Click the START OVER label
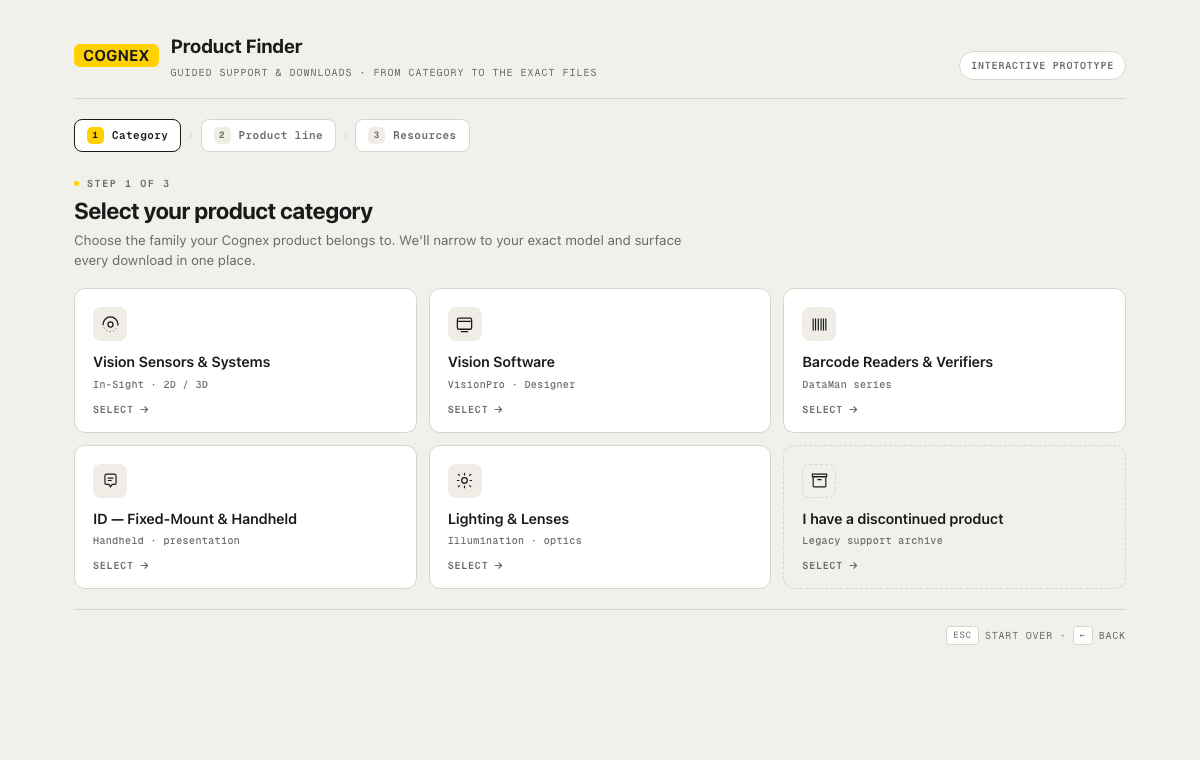Screen dimensions: 1200x760 pos(1019,636)
